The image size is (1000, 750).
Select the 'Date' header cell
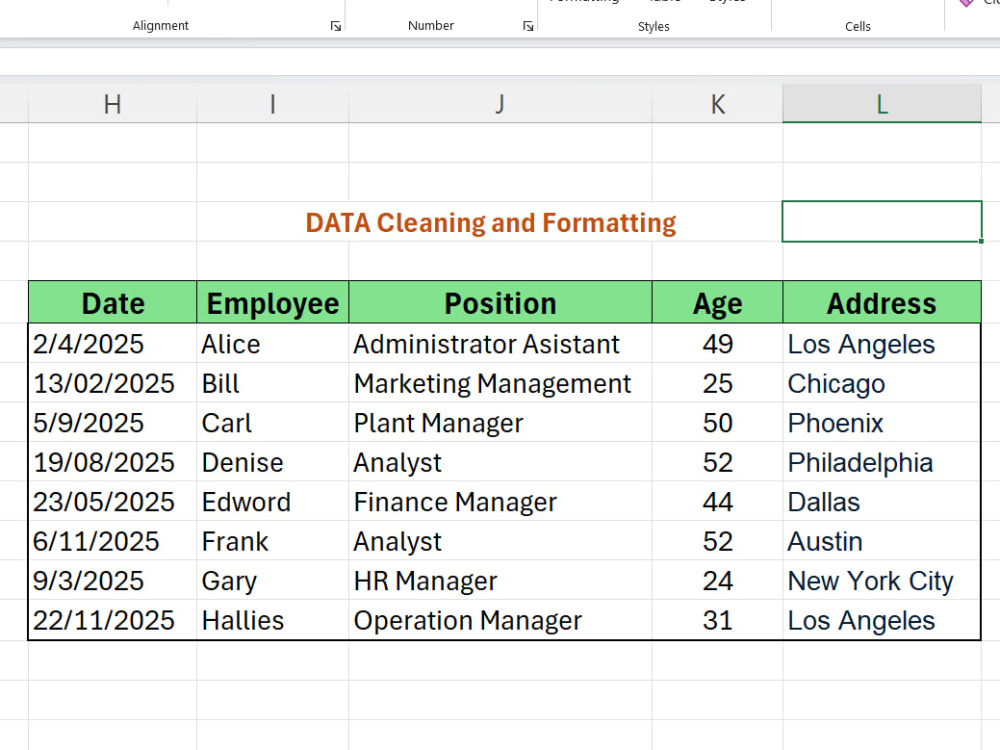113,302
